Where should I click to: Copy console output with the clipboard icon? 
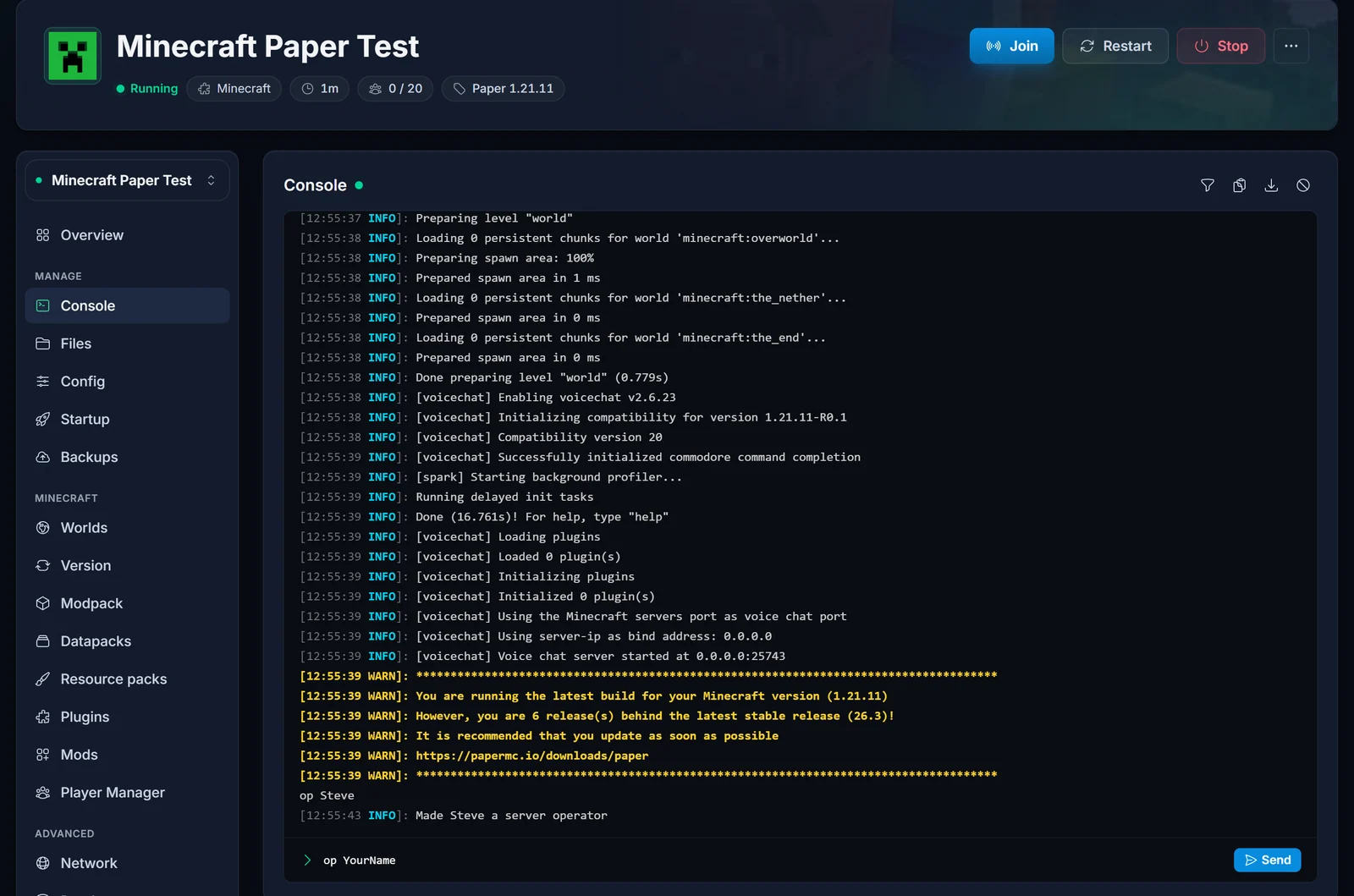[1239, 185]
